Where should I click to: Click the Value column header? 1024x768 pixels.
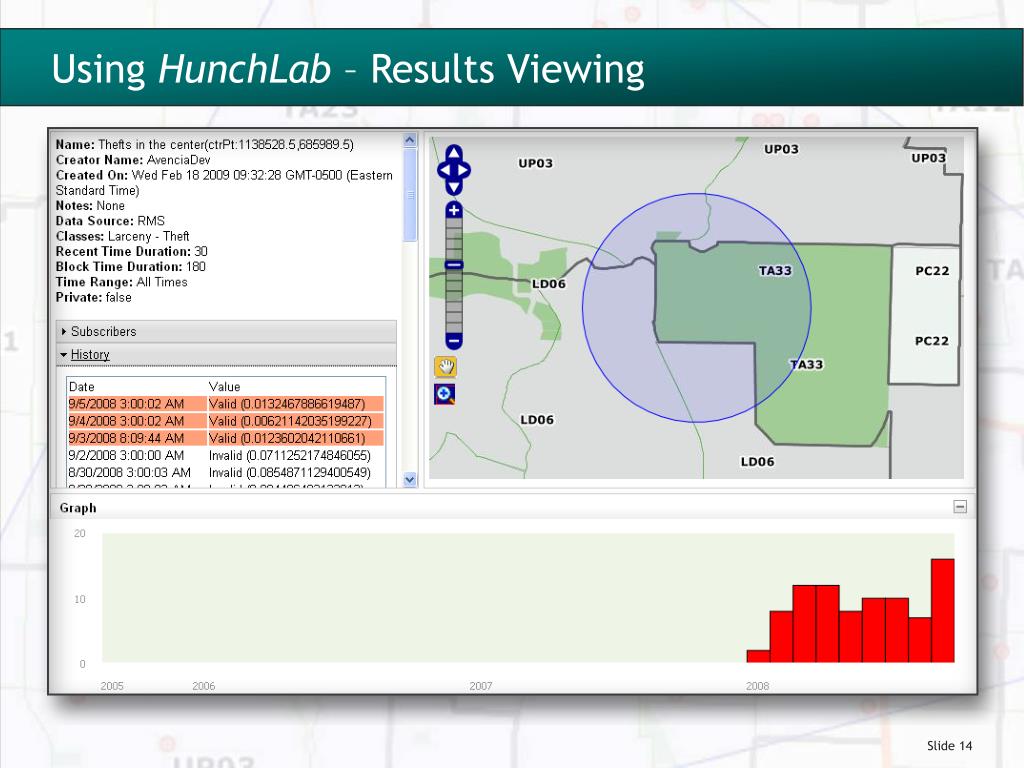click(225, 387)
